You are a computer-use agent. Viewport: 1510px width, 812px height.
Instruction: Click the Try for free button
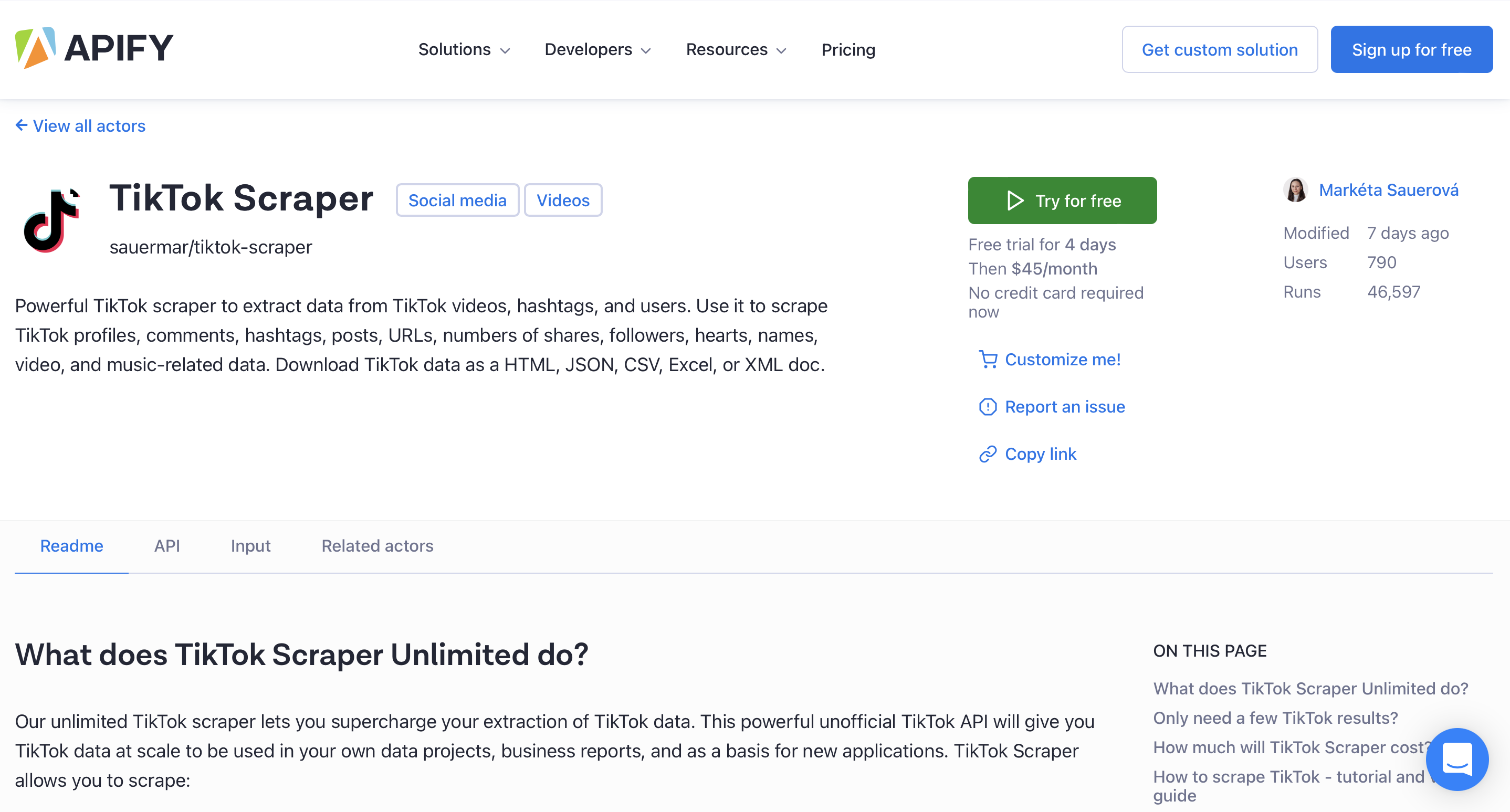(x=1062, y=201)
